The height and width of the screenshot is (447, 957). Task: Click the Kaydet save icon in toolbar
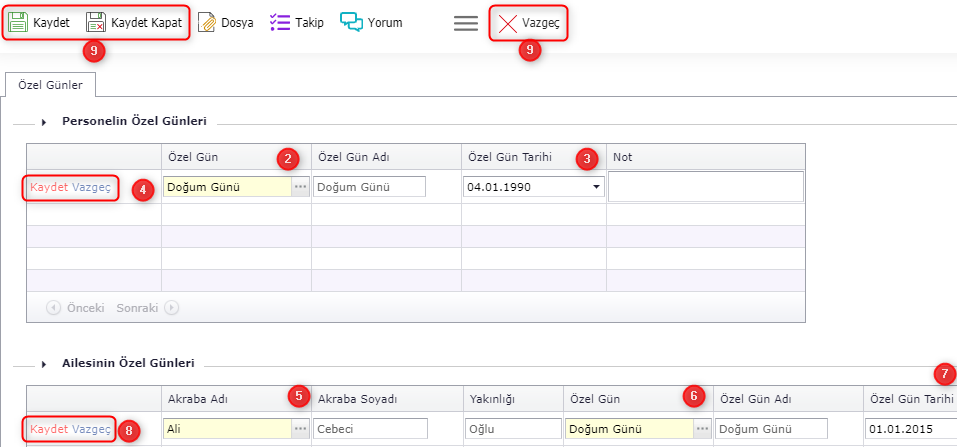click(19, 22)
